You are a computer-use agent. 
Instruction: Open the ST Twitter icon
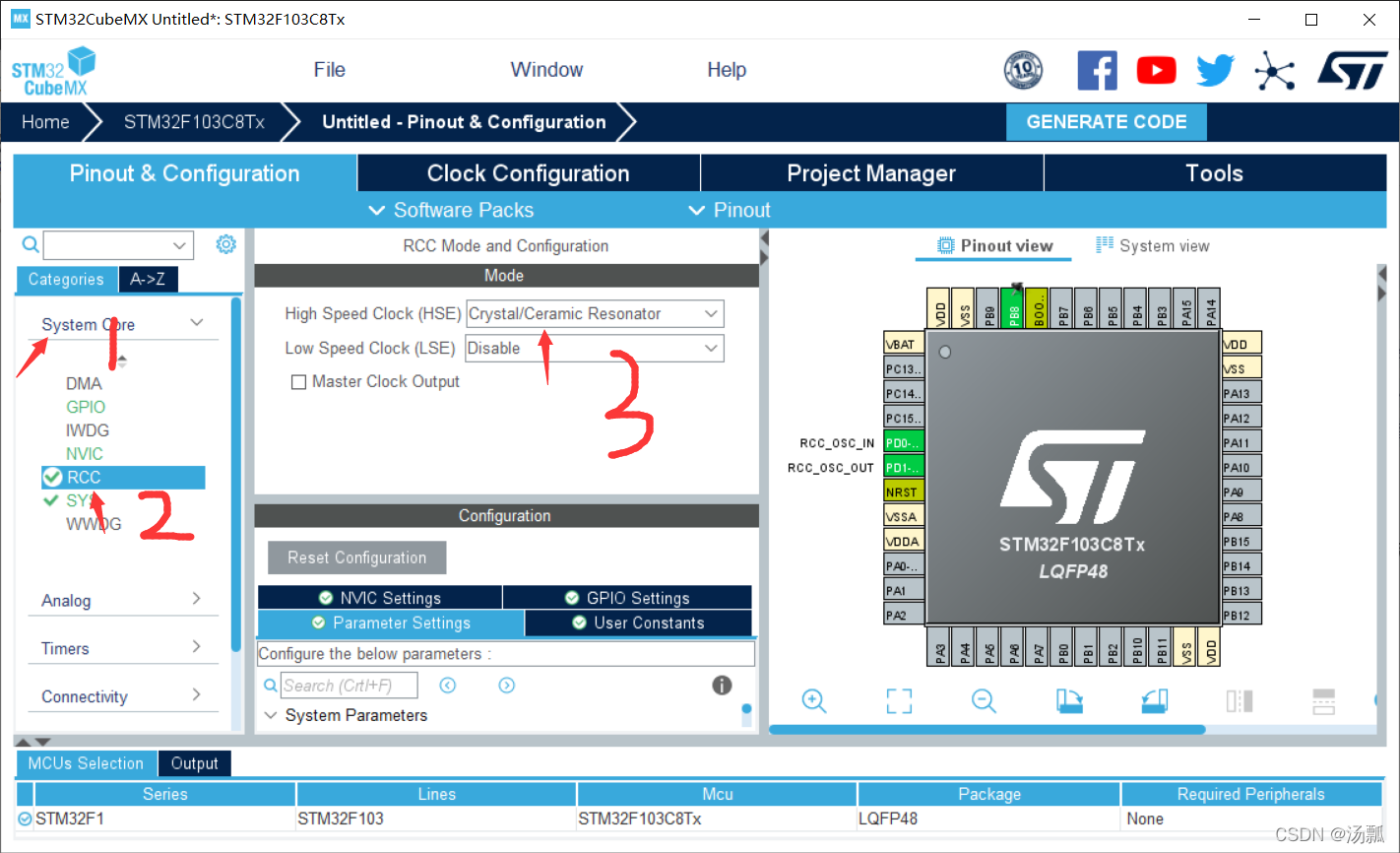[1215, 70]
